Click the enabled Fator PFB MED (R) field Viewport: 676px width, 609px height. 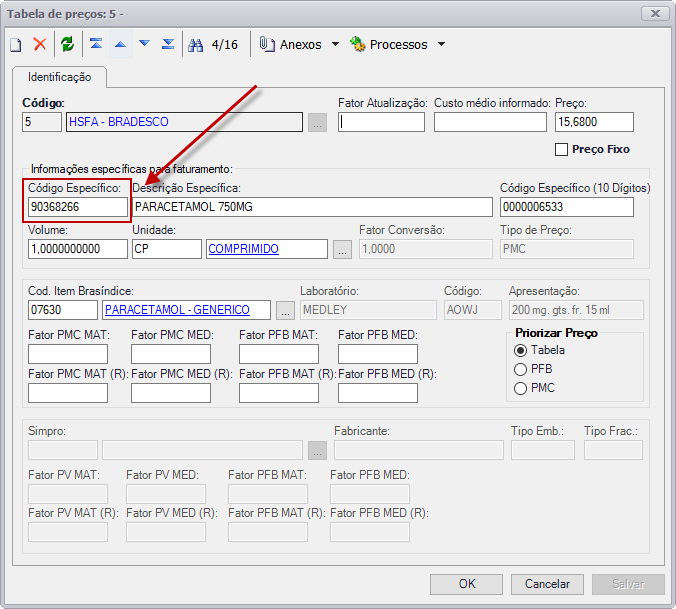coord(378,393)
